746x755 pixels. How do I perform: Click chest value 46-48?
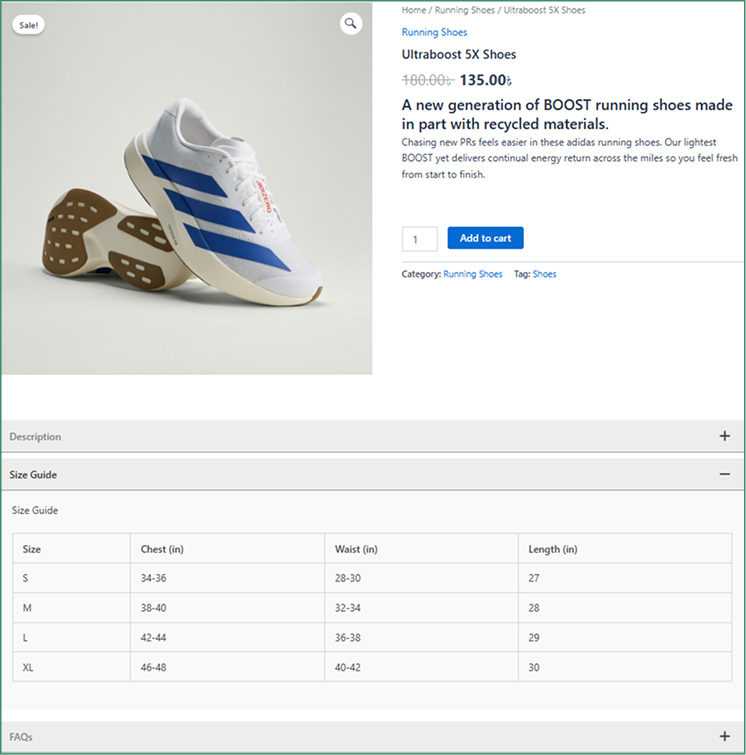[x=153, y=667]
